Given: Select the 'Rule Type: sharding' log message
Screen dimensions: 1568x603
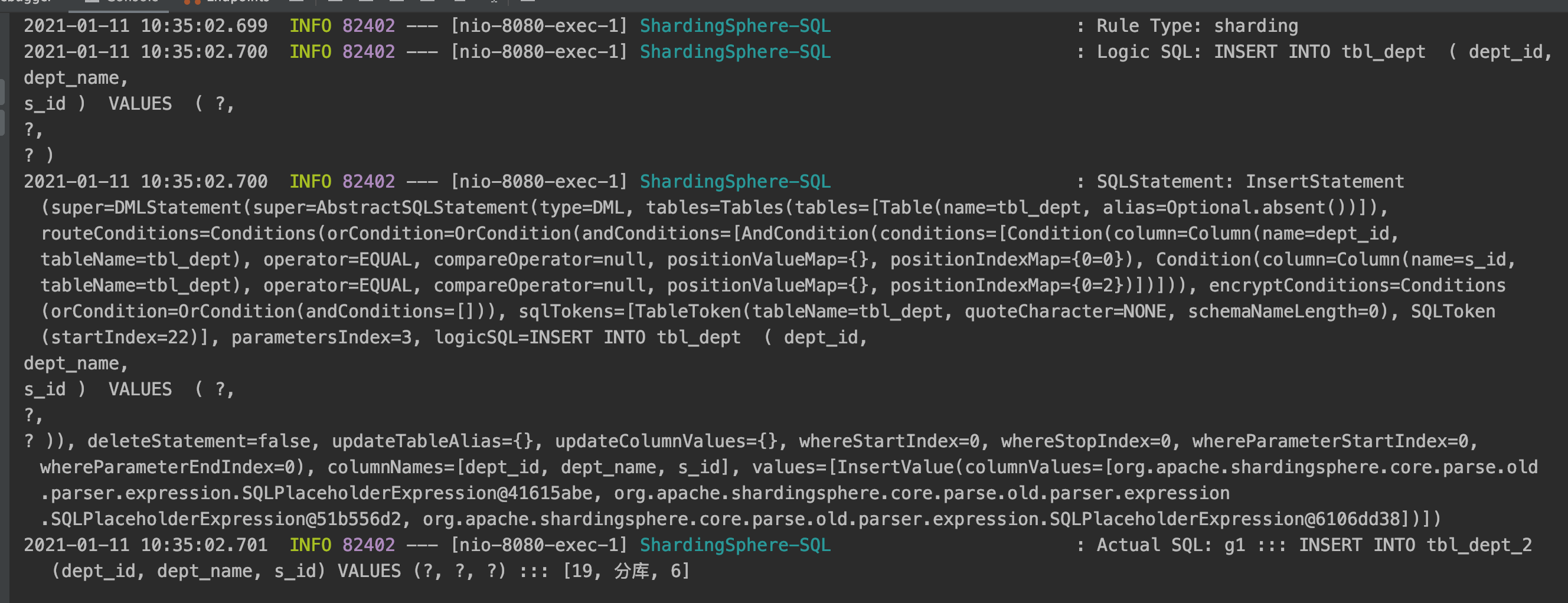Looking at the screenshot, I should pyautogui.click(x=1197, y=25).
